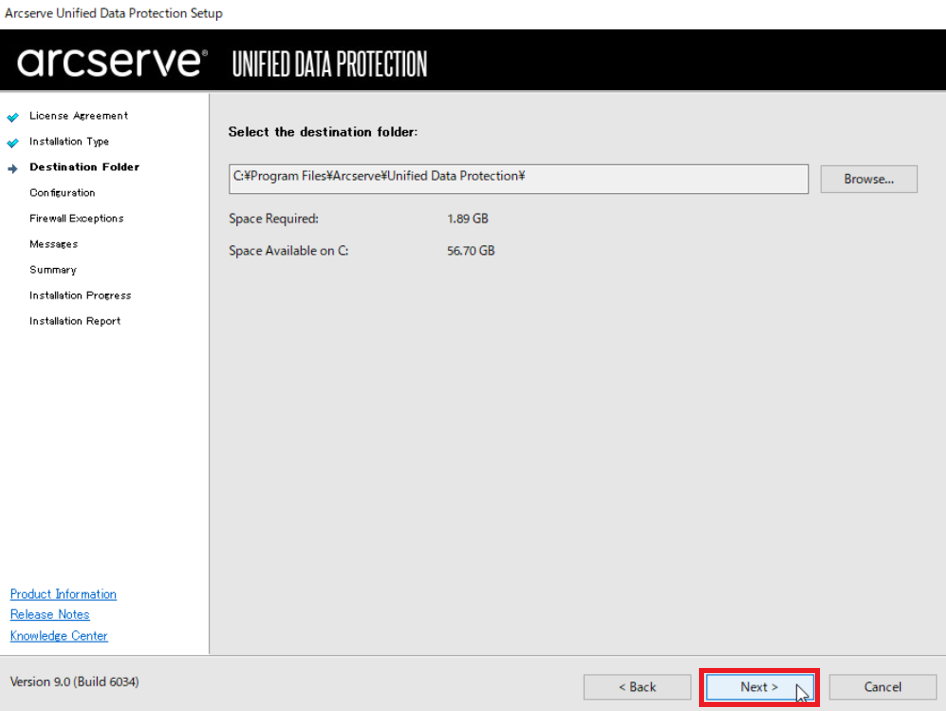Click the destination folder path field
This screenshot has width=946, height=711.
(x=518, y=179)
